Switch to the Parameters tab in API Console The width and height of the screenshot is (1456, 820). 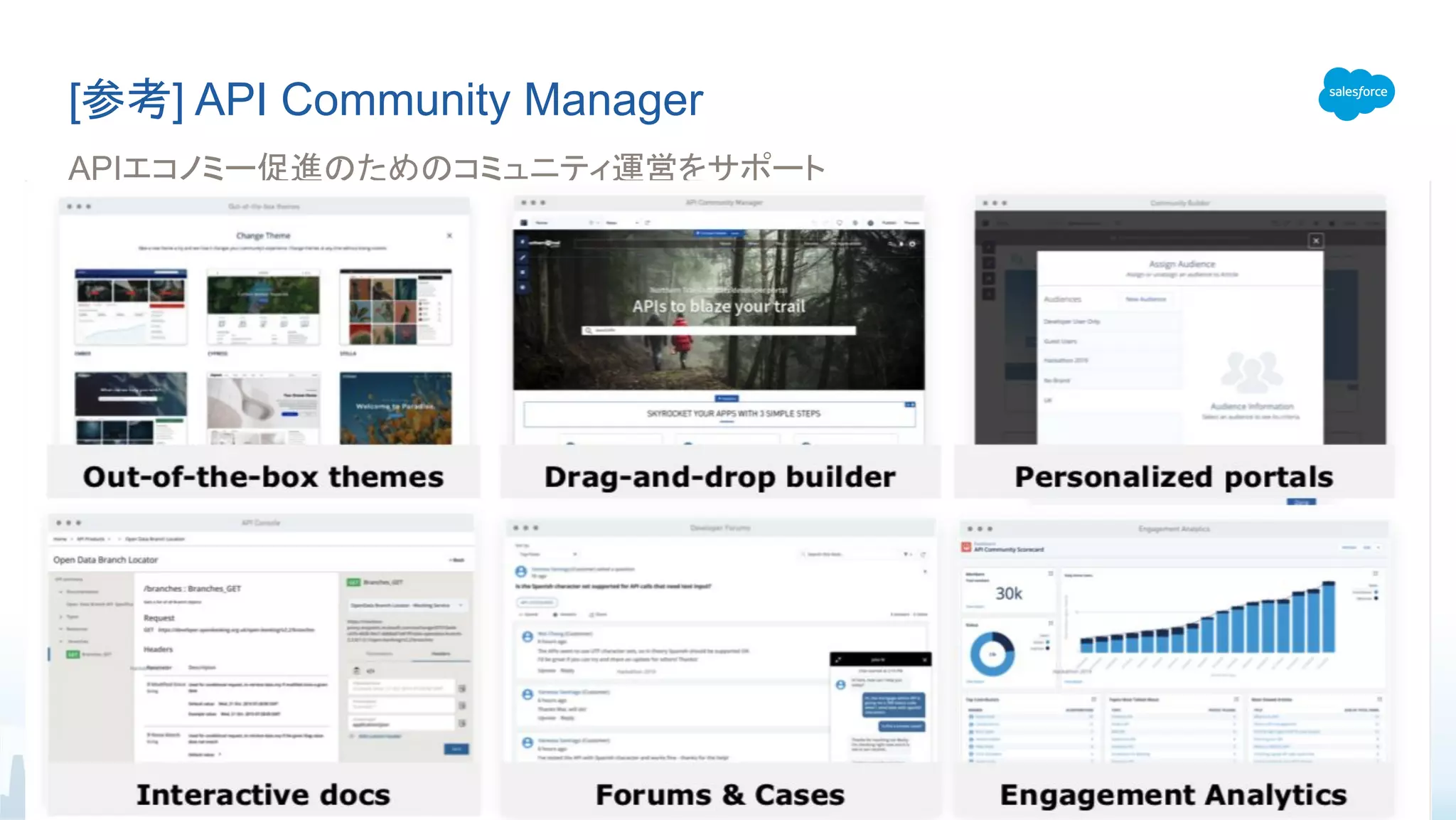pyautogui.click(x=380, y=654)
